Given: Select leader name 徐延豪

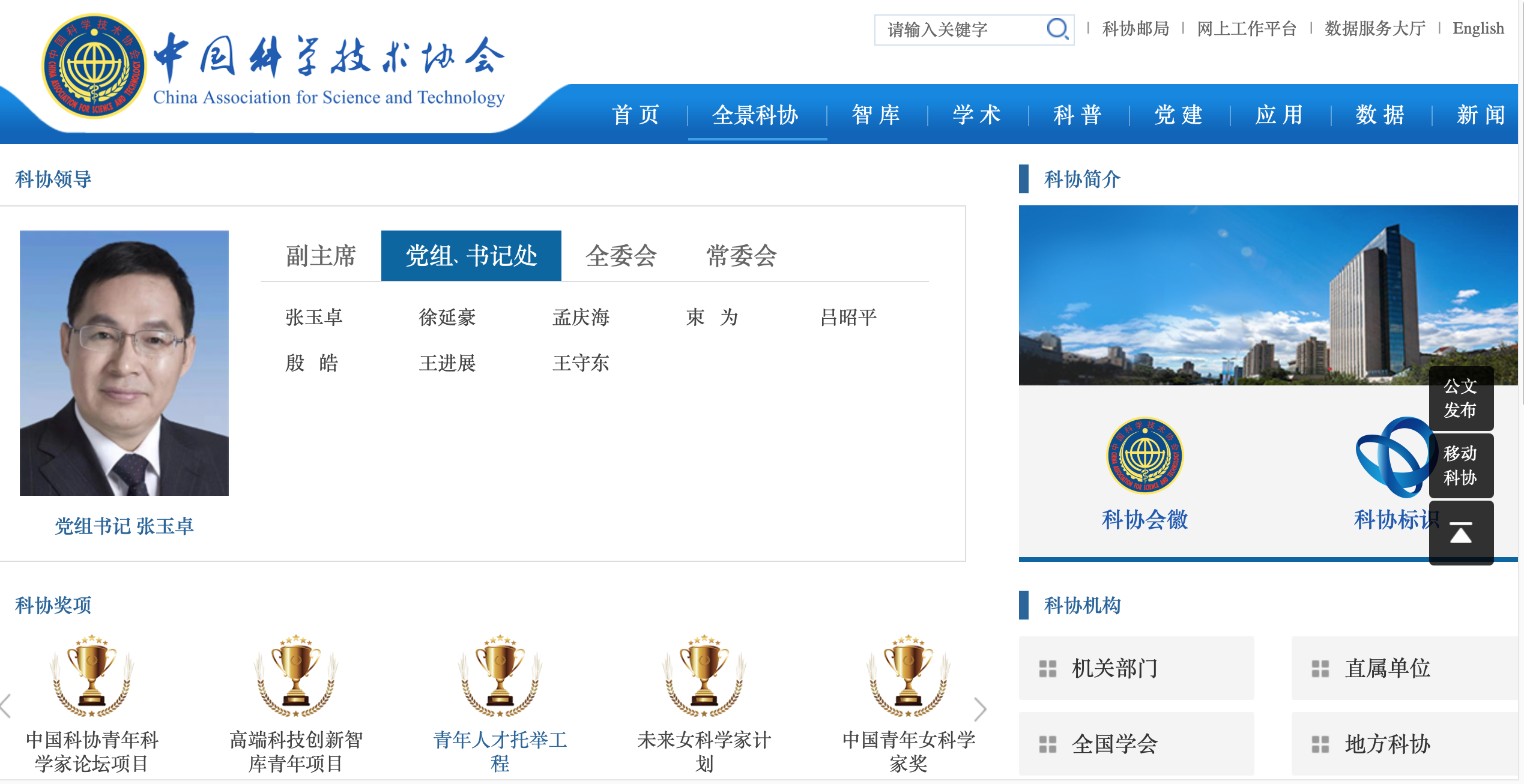Looking at the screenshot, I should pos(447,317).
